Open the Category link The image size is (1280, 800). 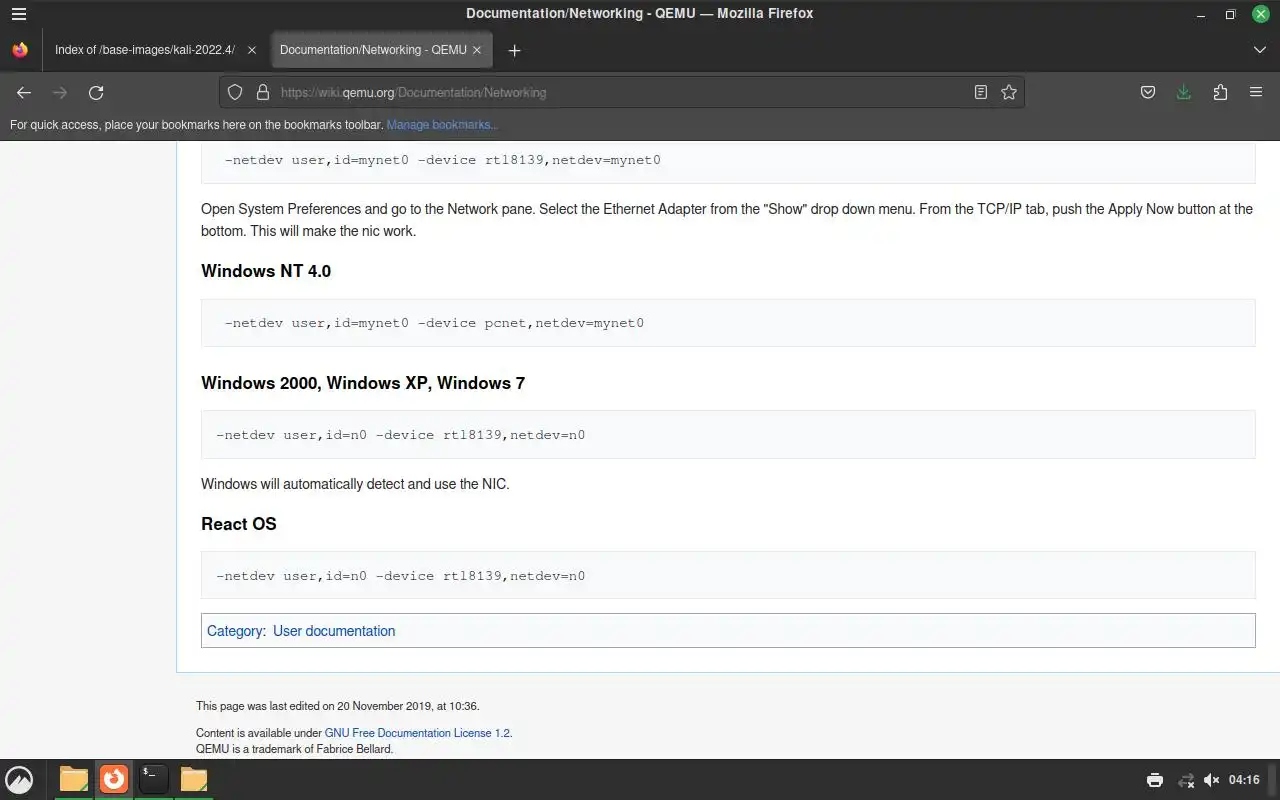[x=236, y=631]
